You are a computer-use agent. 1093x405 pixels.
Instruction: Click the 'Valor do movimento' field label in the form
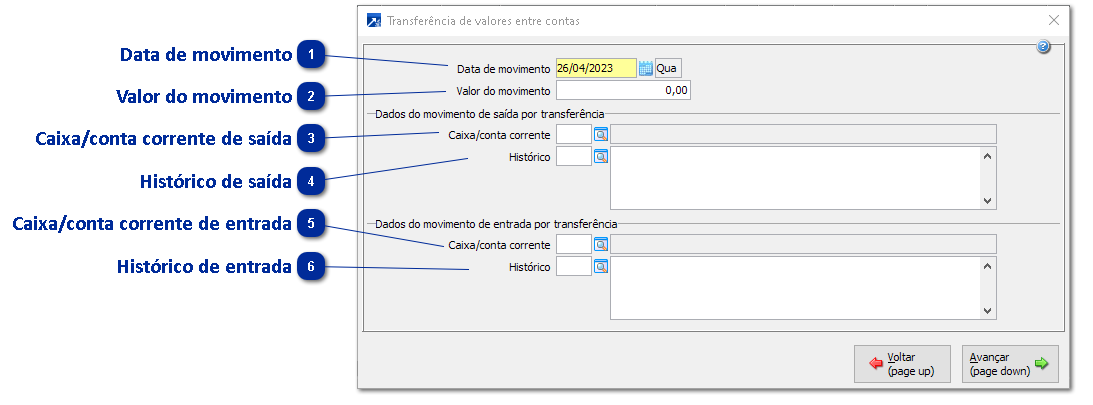coord(503,91)
